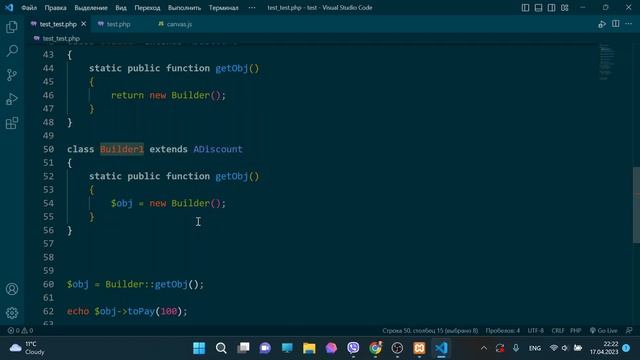Toggle the secondary side bar layout icon
This screenshot has height=360, width=640.
pos(551,8)
